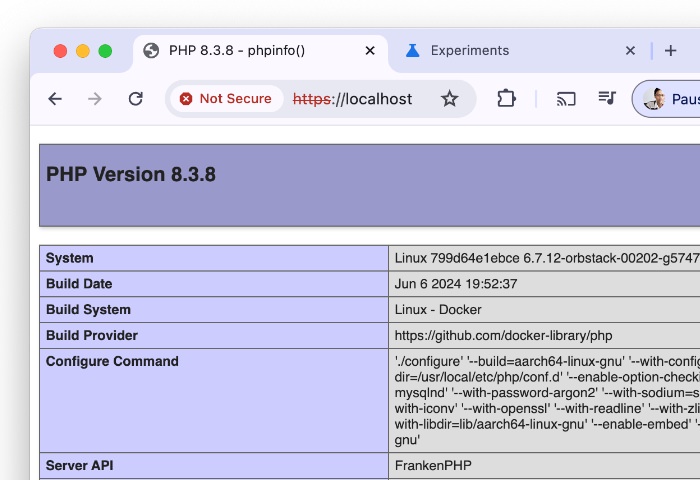Screen dimensions: 700x480
Task: Click the System row label
Action: point(70,258)
